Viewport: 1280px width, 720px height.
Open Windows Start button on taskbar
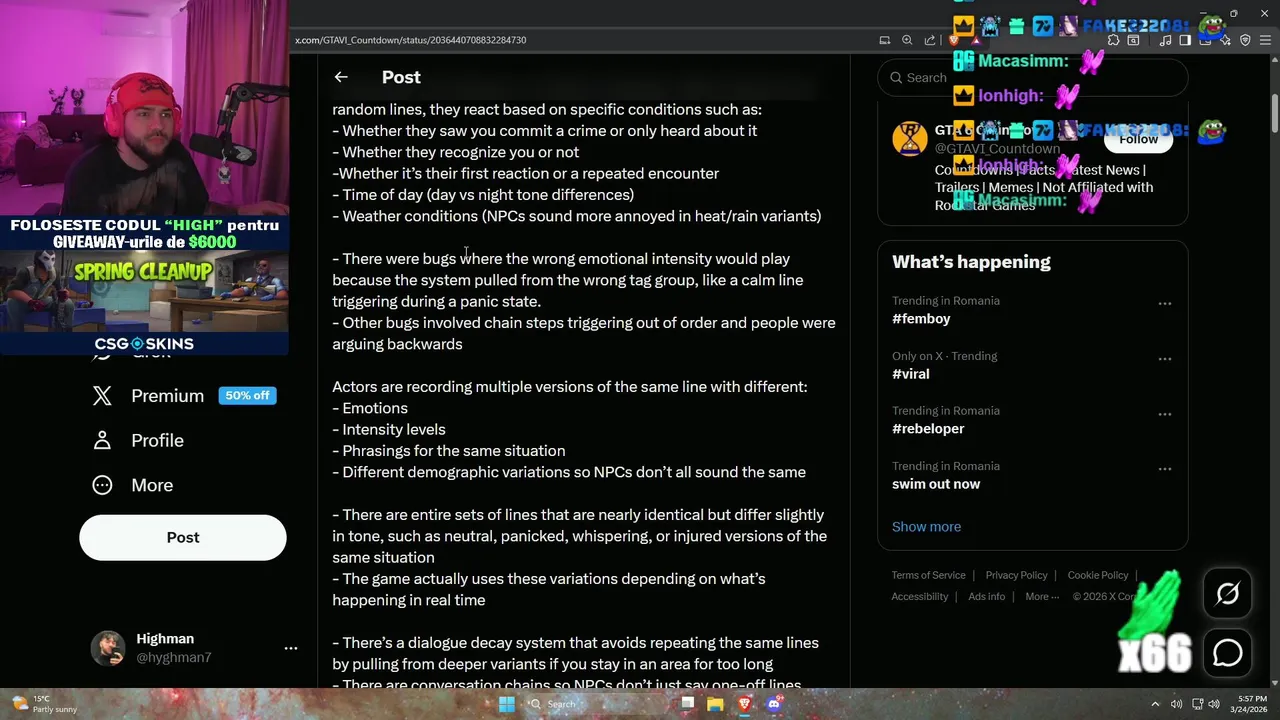[x=507, y=704]
